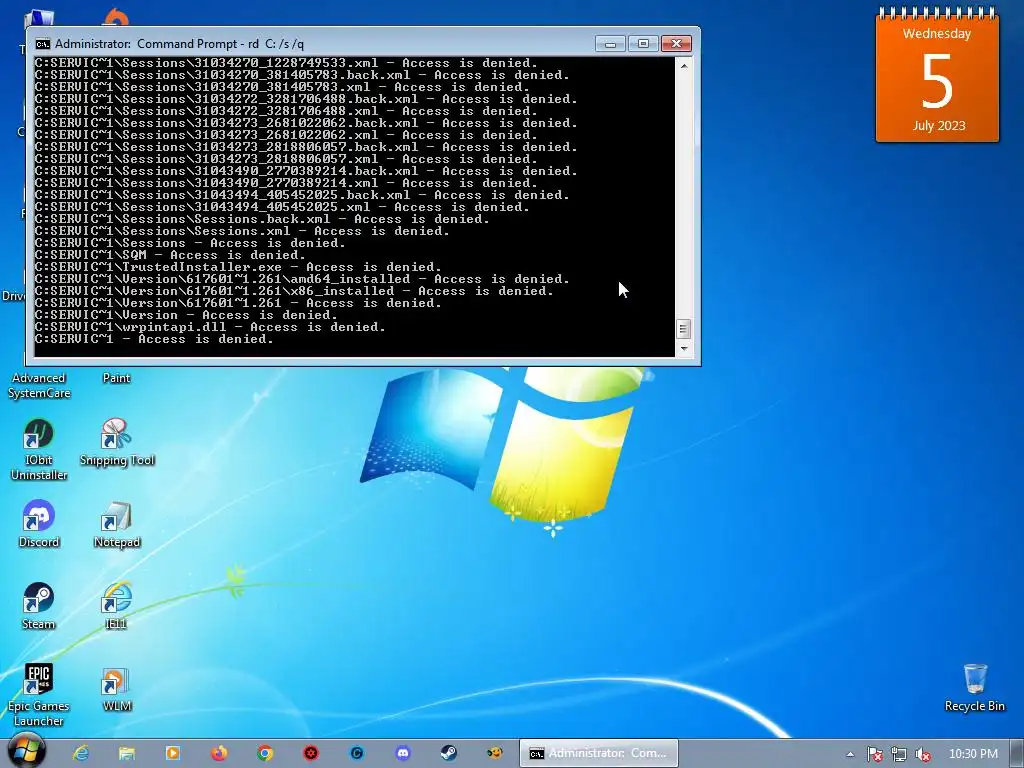Click the 'Sessions\Sessions.xml' output line
Viewport: 1024px width, 768px height.
point(242,231)
